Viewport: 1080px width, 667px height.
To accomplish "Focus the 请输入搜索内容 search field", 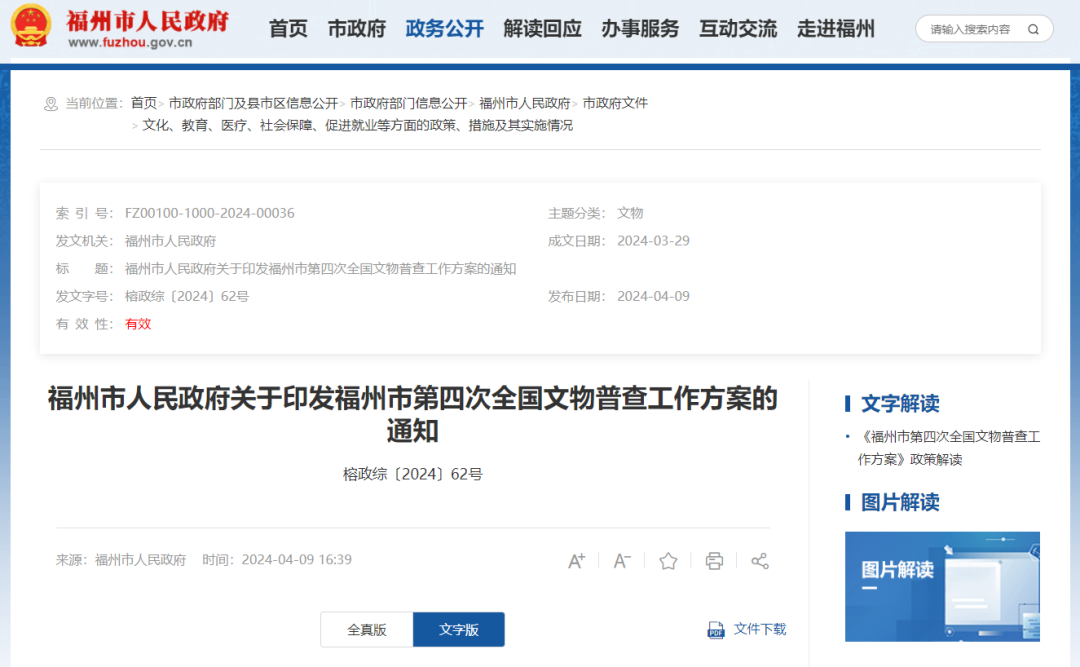I will tap(971, 29).
